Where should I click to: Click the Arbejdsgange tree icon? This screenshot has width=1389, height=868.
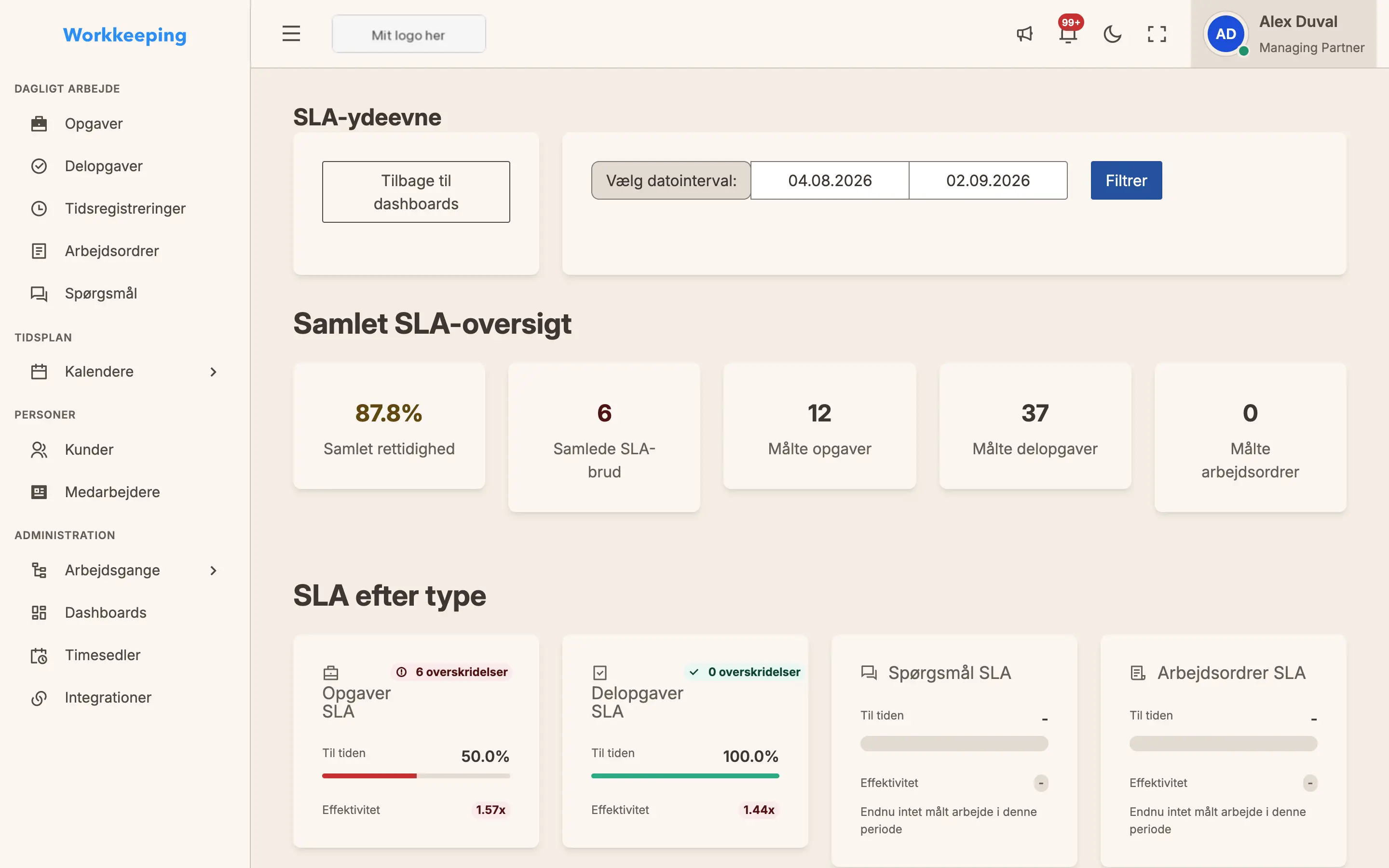pos(39,570)
